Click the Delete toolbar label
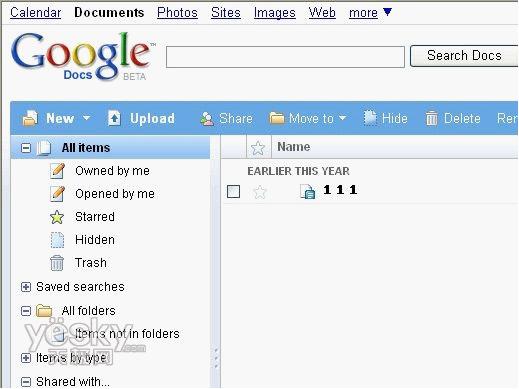The width and height of the screenshot is (519, 389). (x=462, y=118)
